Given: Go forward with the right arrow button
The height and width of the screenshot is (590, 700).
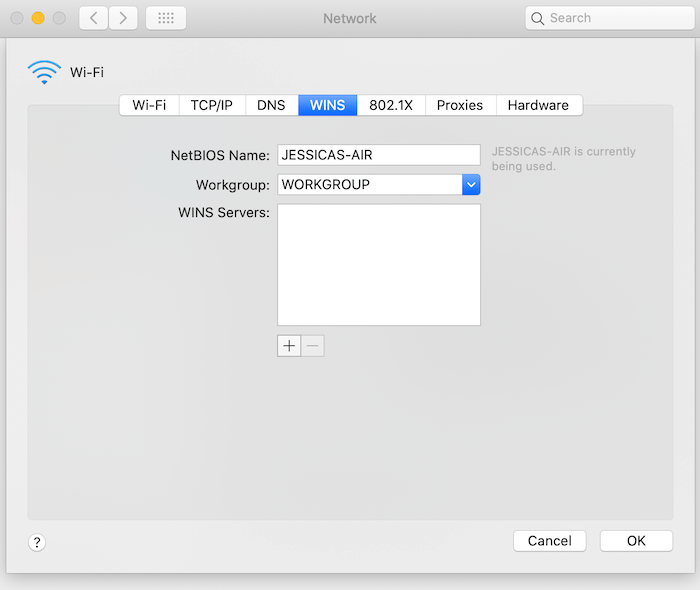Looking at the screenshot, I should click(x=123, y=18).
